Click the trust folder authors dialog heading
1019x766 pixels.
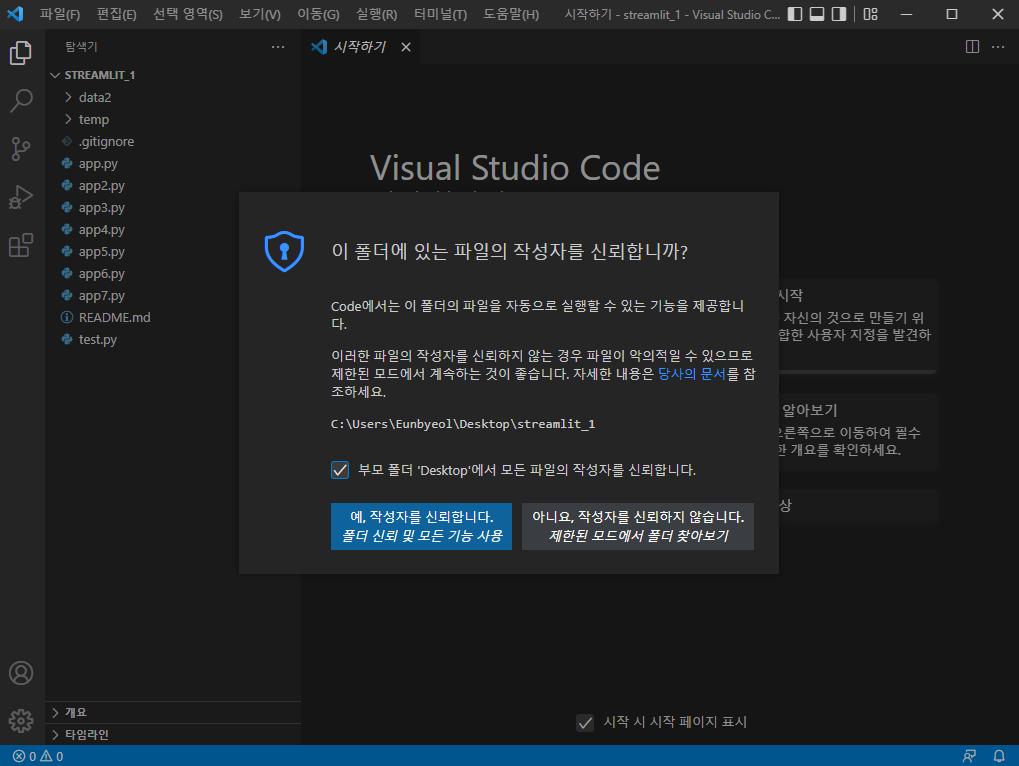pyautogui.click(x=510, y=251)
